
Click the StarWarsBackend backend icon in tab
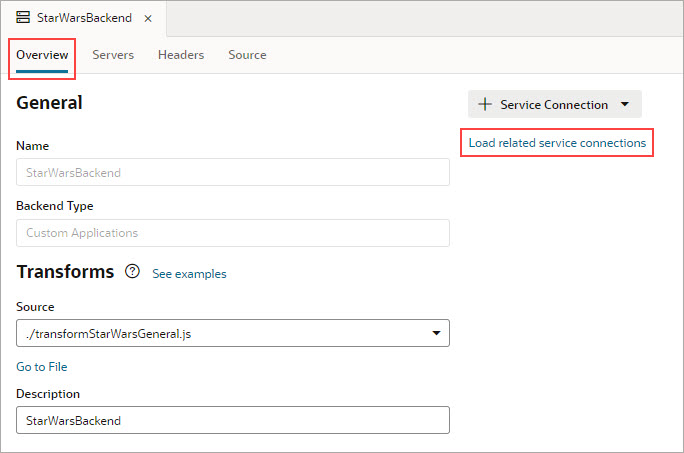point(23,17)
